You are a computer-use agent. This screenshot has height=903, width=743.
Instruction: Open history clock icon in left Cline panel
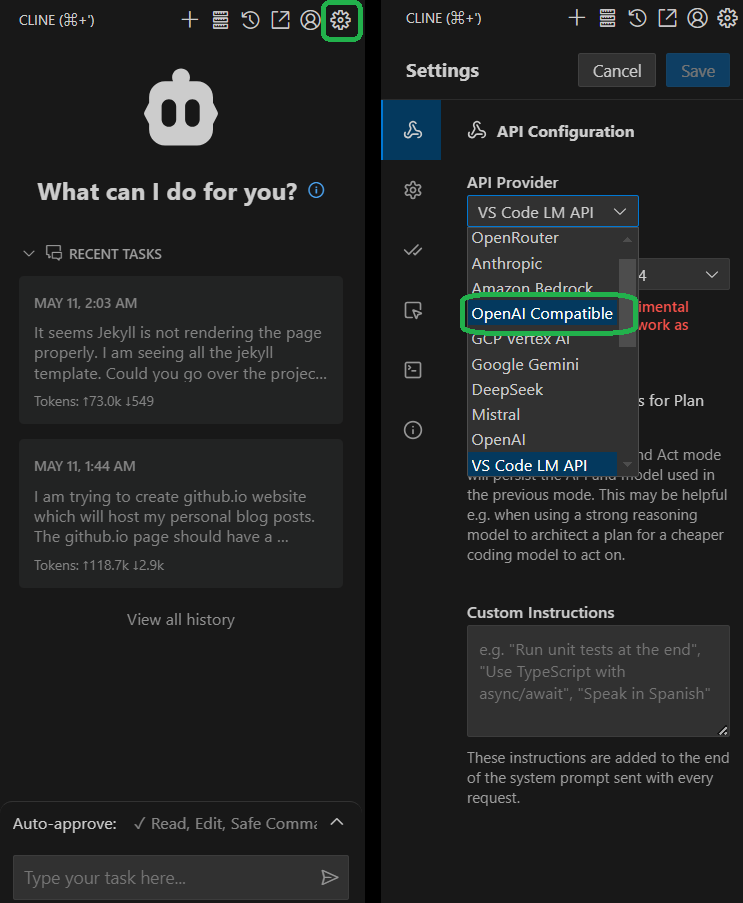(x=251, y=20)
